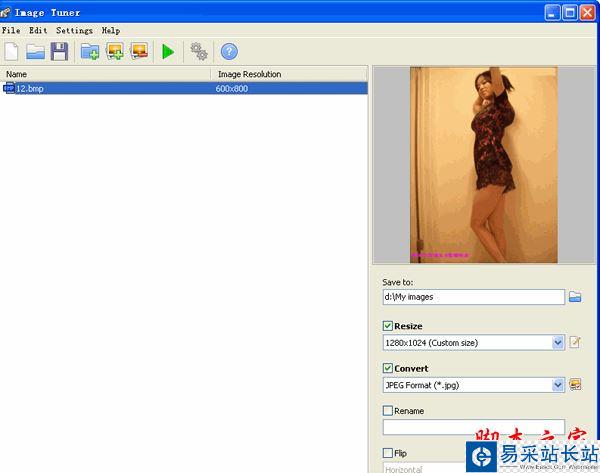Select the 12.bmp file row
The height and width of the screenshot is (473, 600).
click(x=184, y=88)
